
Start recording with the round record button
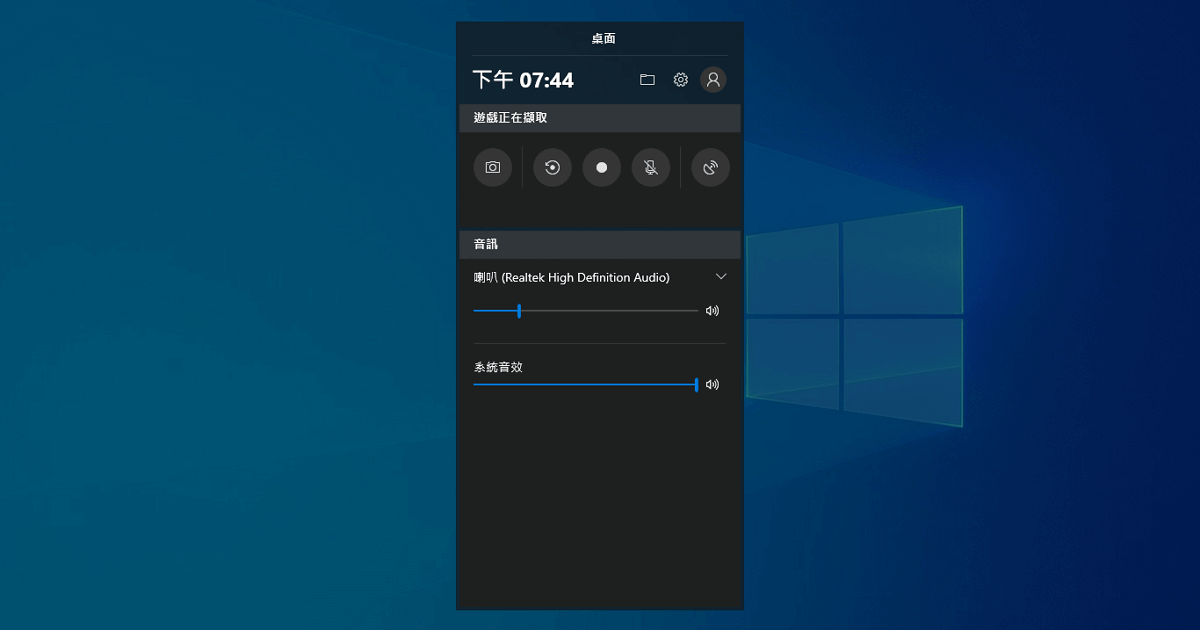pos(602,168)
